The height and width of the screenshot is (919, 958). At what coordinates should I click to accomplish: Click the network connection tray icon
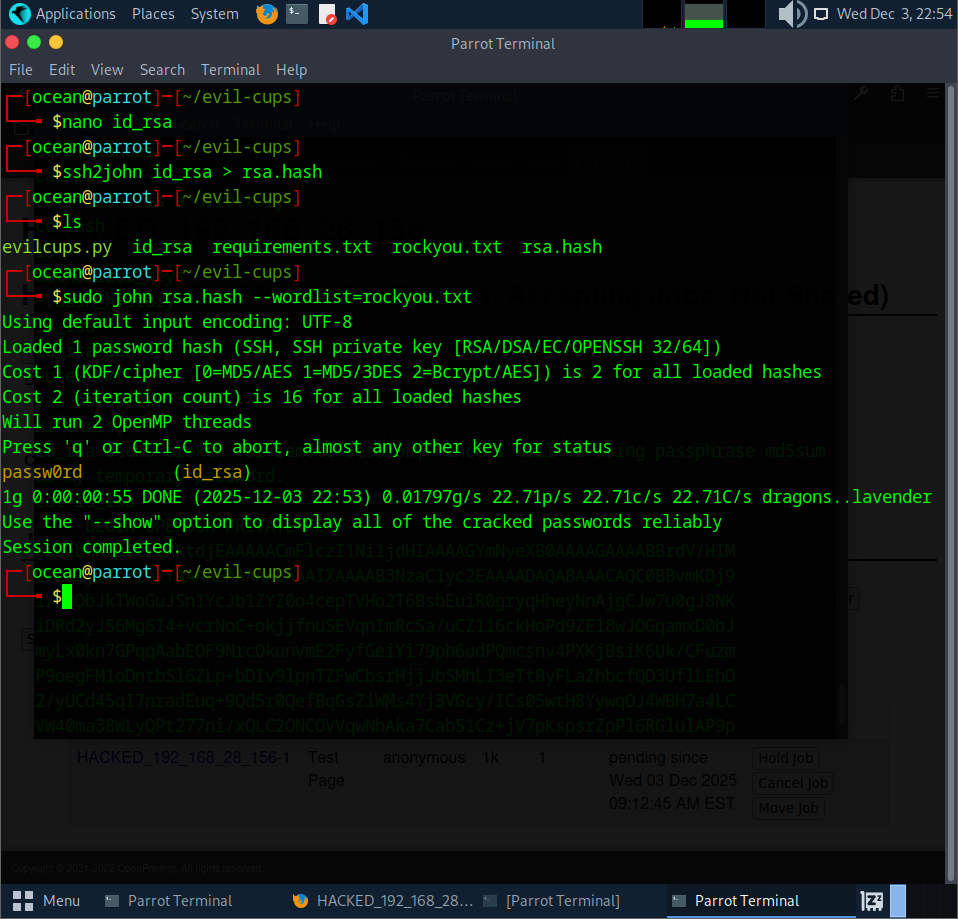pyautogui.click(x=821, y=14)
